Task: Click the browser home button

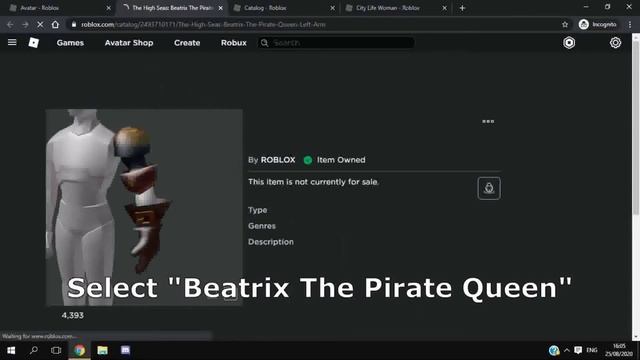Action: tap(55, 24)
